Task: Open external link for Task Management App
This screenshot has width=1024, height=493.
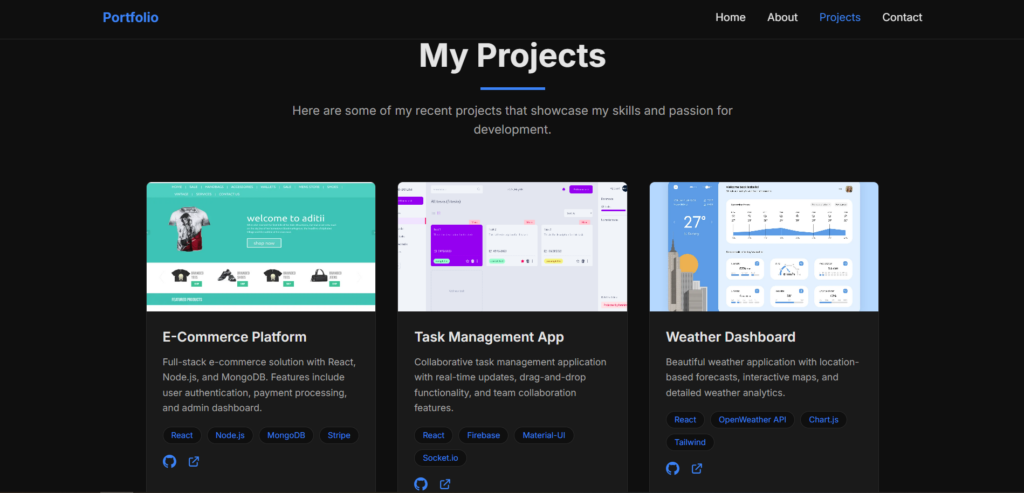Action: click(445, 484)
